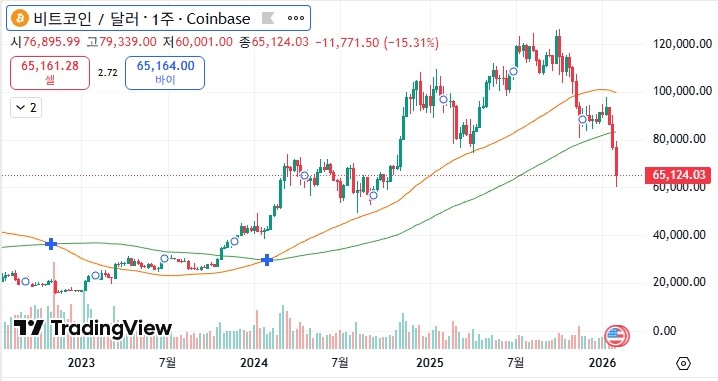This screenshot has height=381, width=718.
Task: Expand the collapsed indicators legend showing 2
Action: [26, 108]
